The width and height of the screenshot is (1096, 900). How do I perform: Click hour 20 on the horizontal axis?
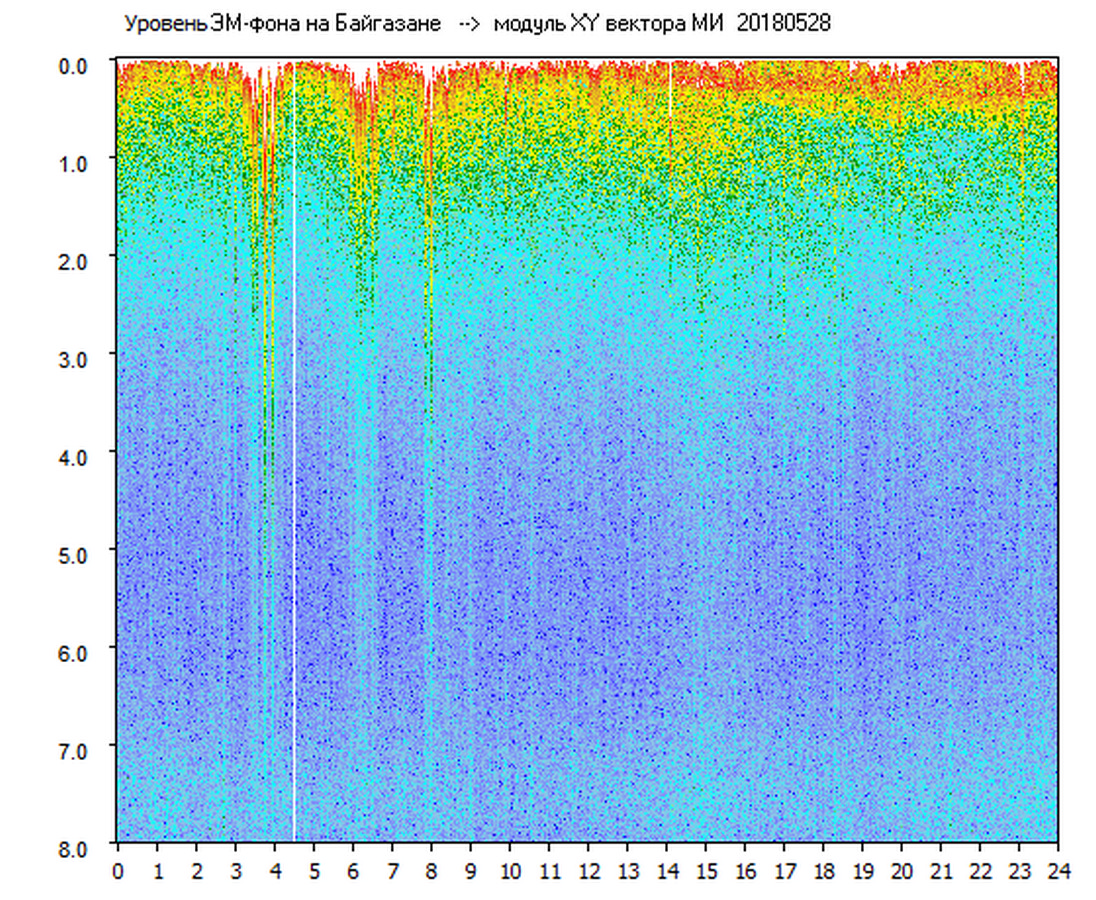coord(901,872)
